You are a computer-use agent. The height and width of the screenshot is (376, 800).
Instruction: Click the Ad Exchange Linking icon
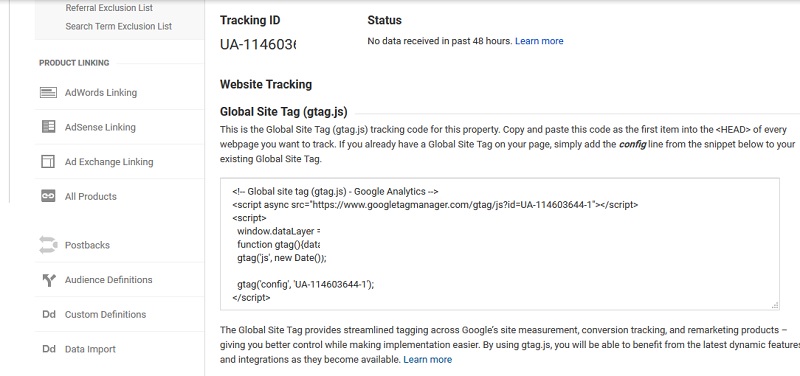[x=48, y=162]
